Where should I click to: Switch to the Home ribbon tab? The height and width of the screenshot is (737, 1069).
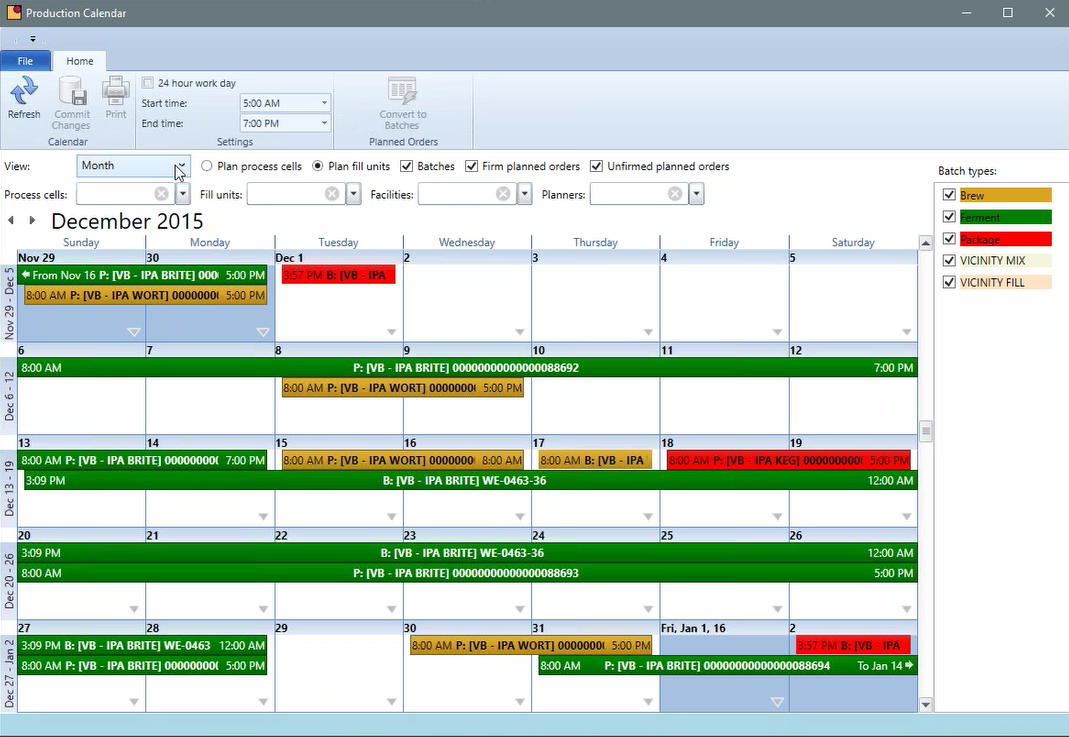tap(80, 61)
